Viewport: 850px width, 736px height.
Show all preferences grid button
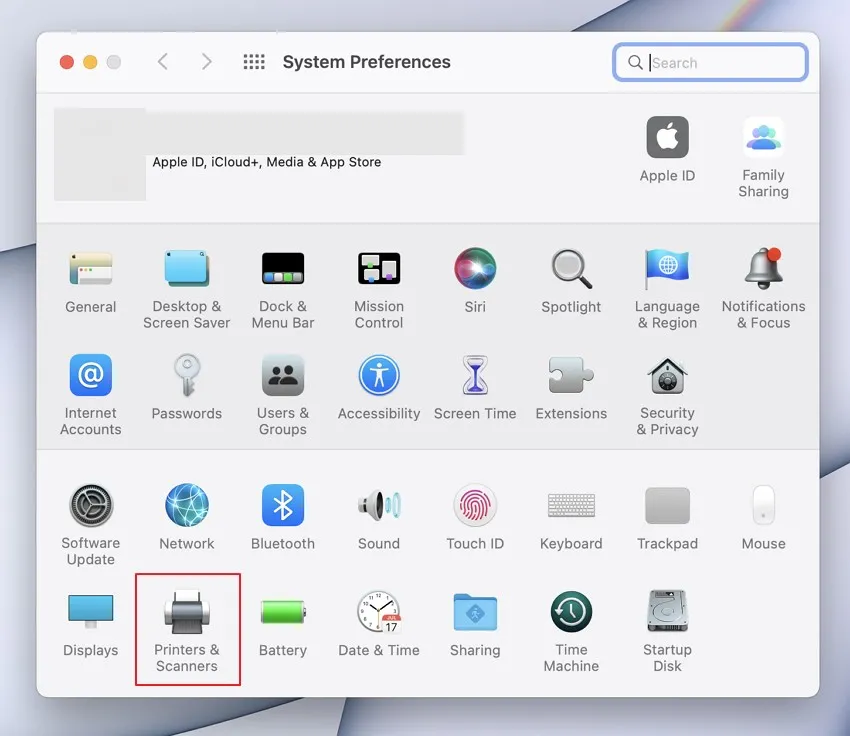(254, 62)
